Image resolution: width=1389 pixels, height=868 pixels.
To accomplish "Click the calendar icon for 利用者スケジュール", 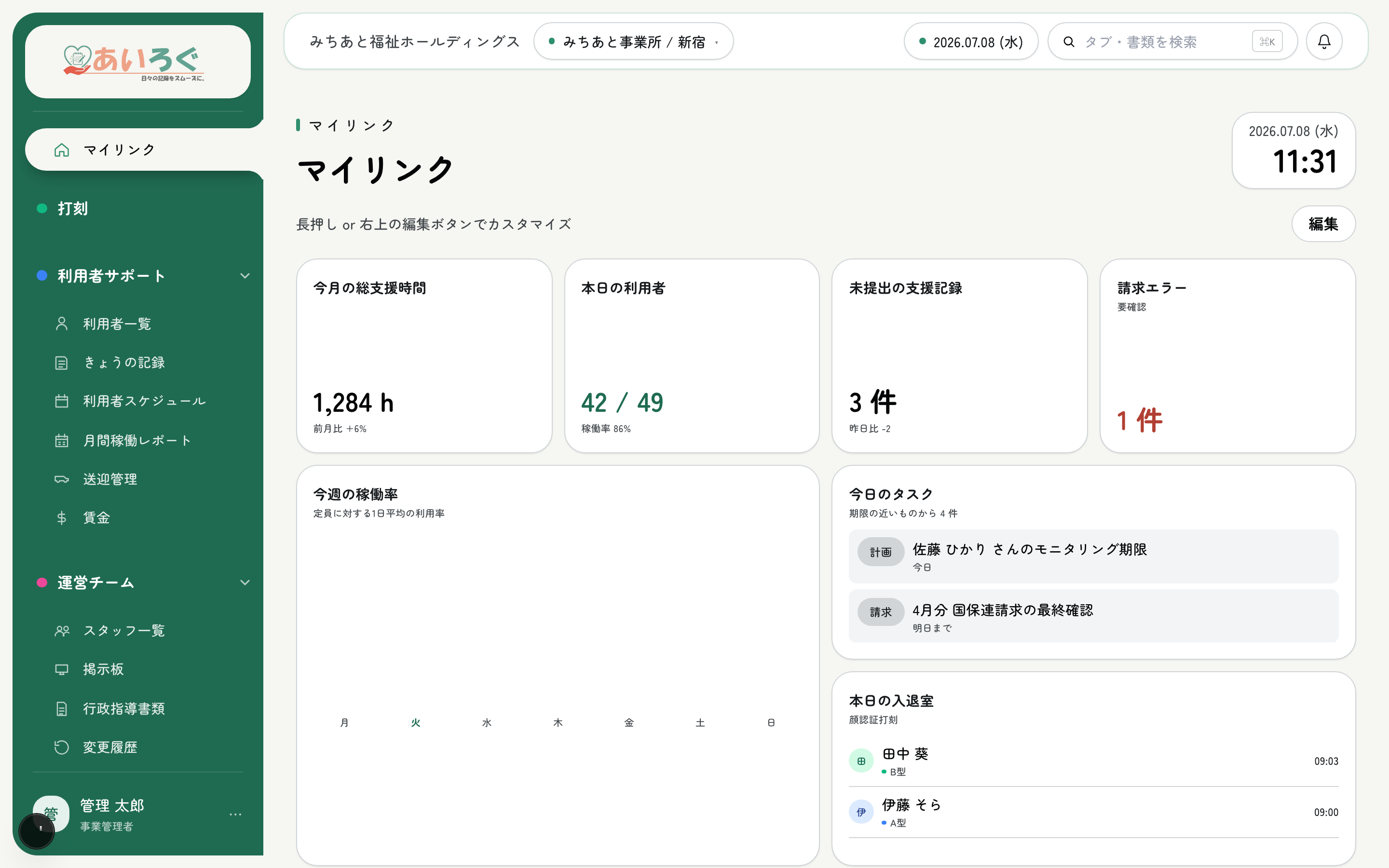I will [x=61, y=401].
